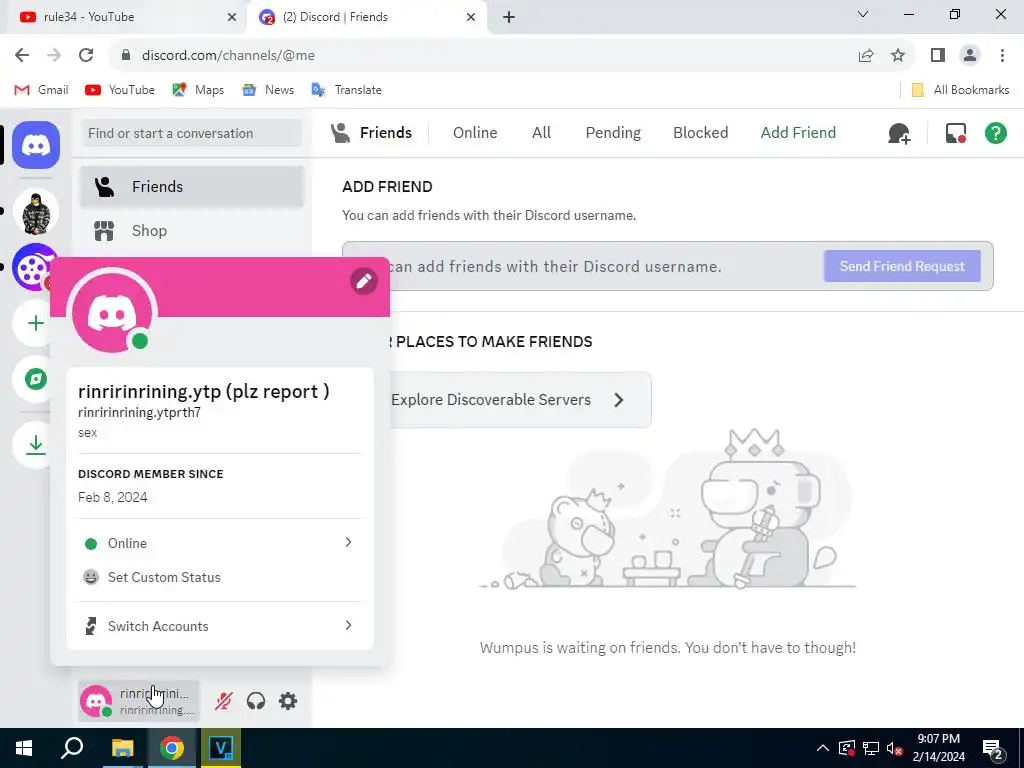Select Set Custom Status option
Screen dimensions: 1024x768
(x=219, y=577)
